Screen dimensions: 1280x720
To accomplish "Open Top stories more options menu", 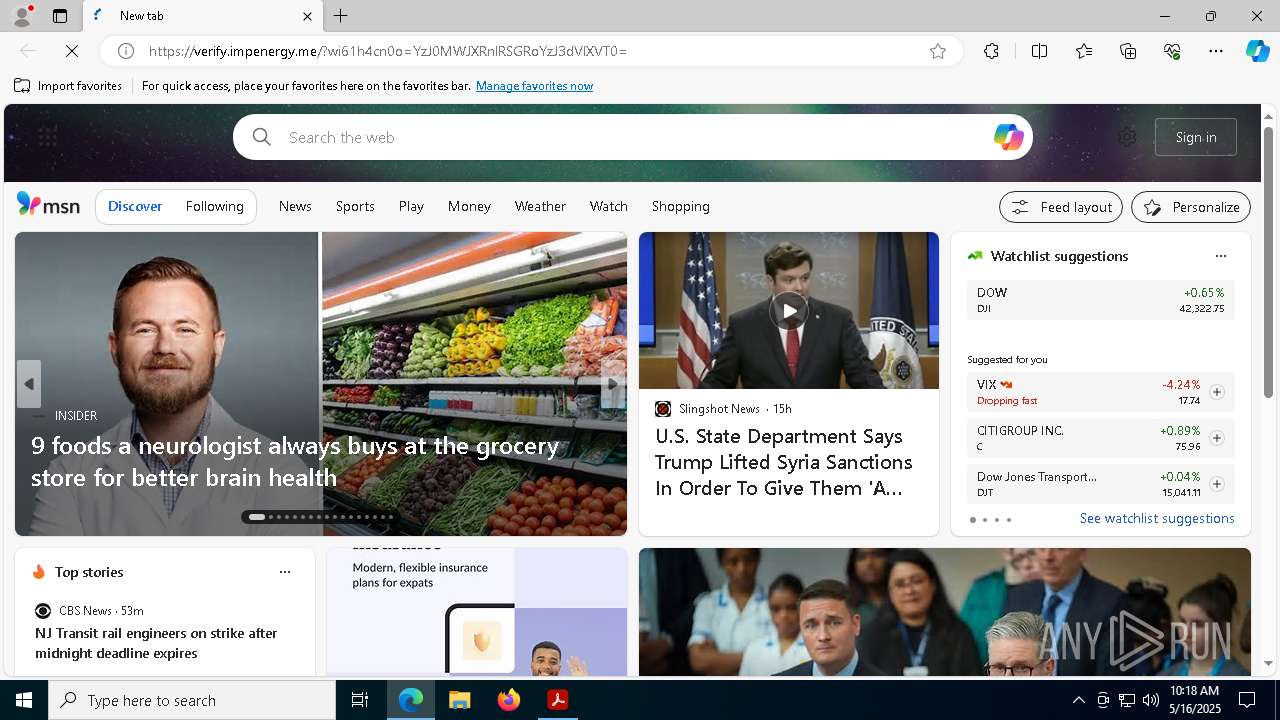I will [x=285, y=572].
